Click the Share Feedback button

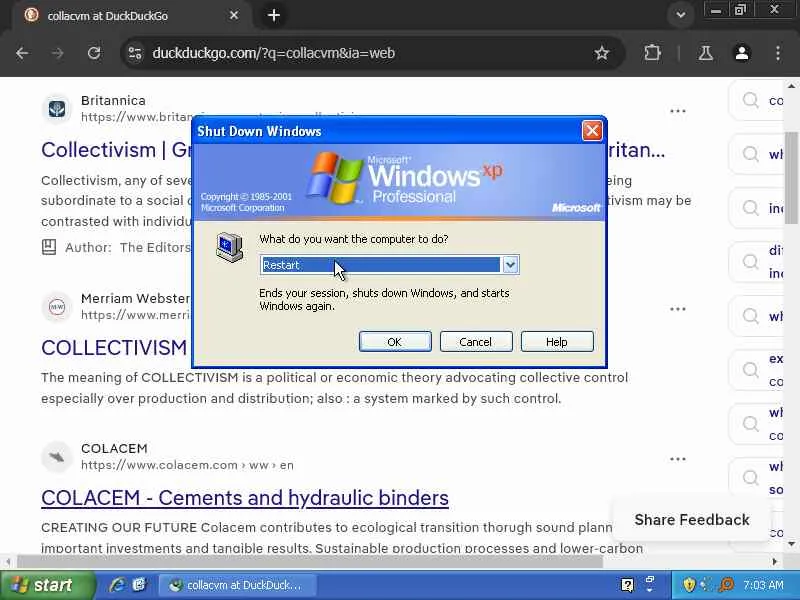coord(692,520)
